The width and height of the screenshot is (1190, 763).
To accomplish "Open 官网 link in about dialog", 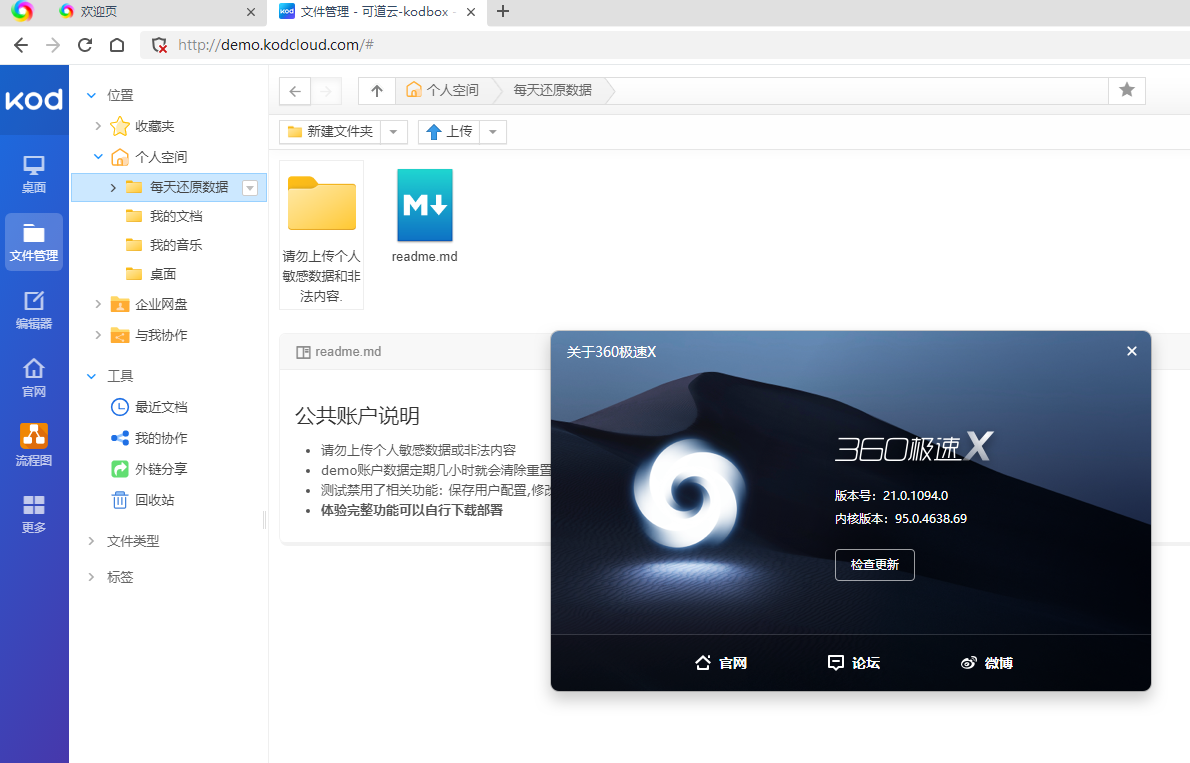I will tap(721, 663).
